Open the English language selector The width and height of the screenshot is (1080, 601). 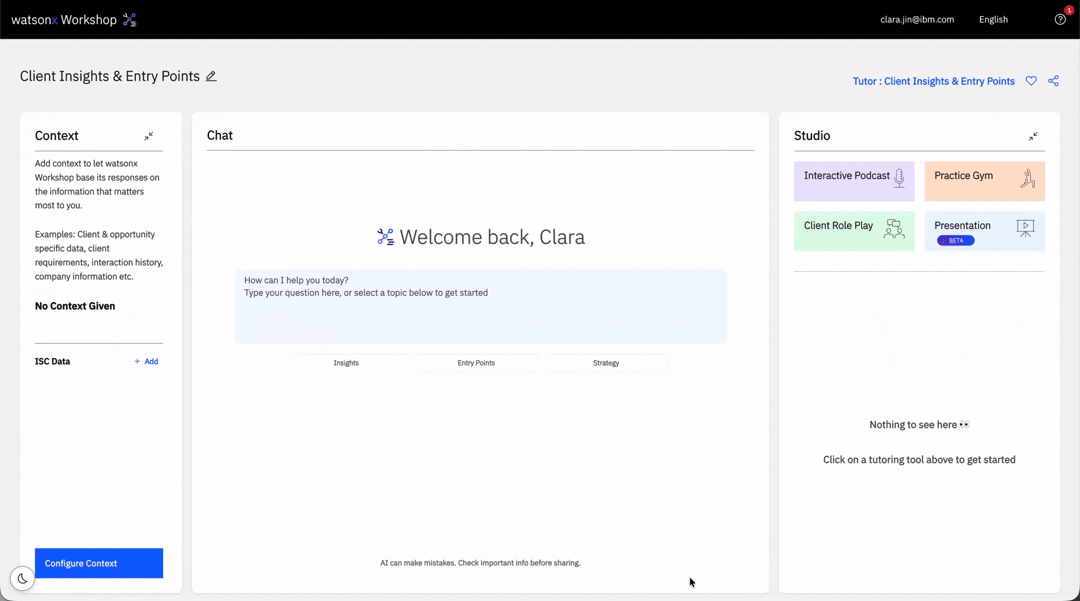tap(993, 19)
